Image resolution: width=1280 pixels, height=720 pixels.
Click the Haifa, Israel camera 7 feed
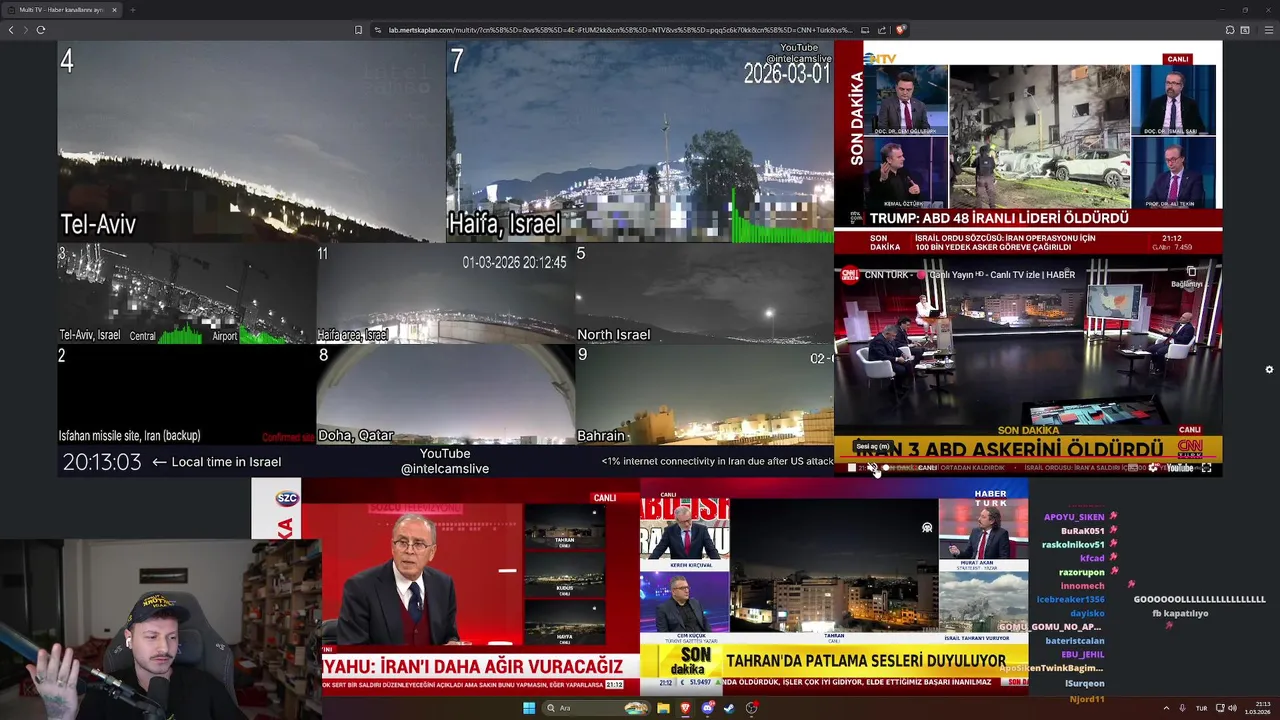tap(639, 141)
